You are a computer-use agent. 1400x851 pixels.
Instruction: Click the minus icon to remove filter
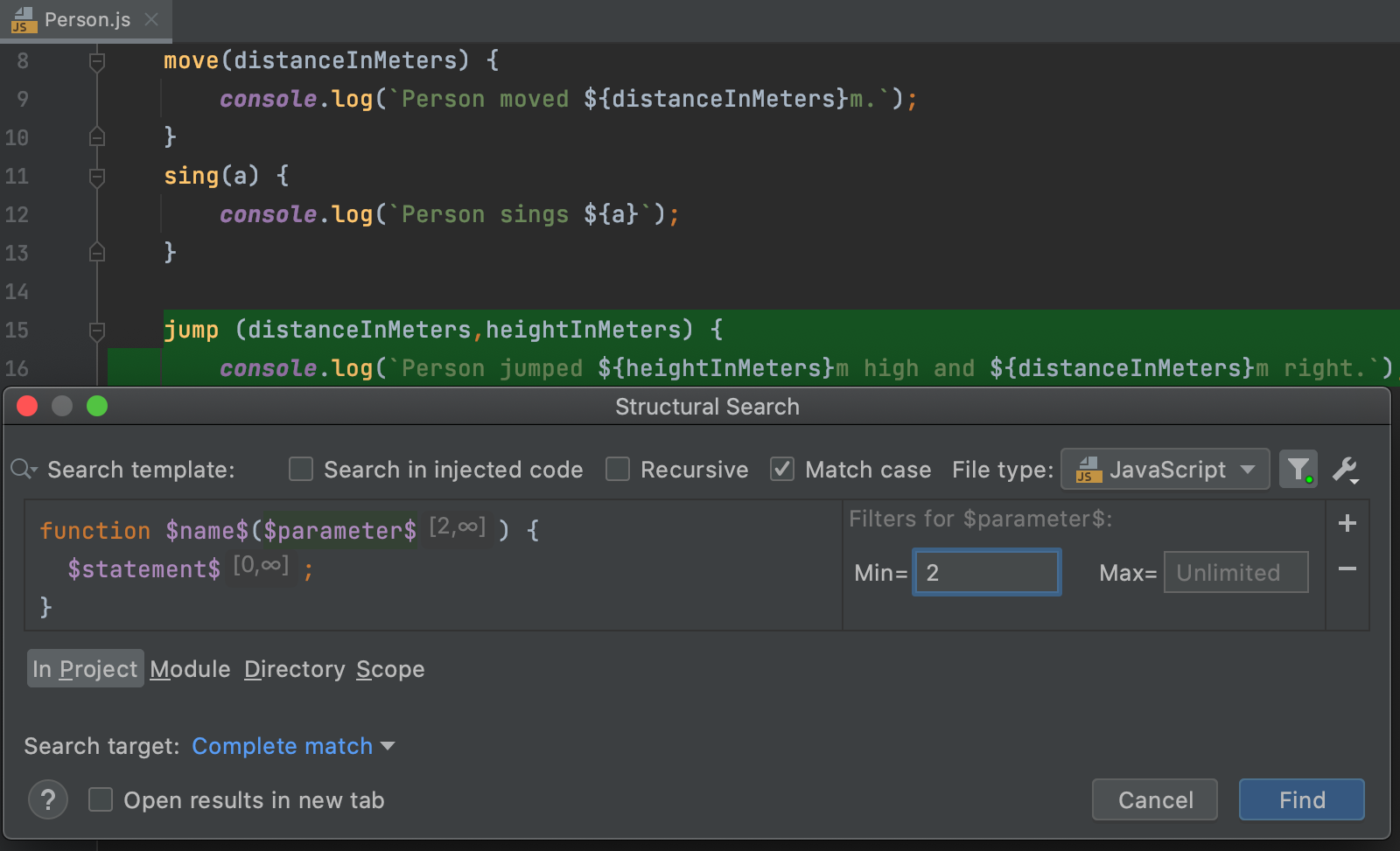point(1347,568)
